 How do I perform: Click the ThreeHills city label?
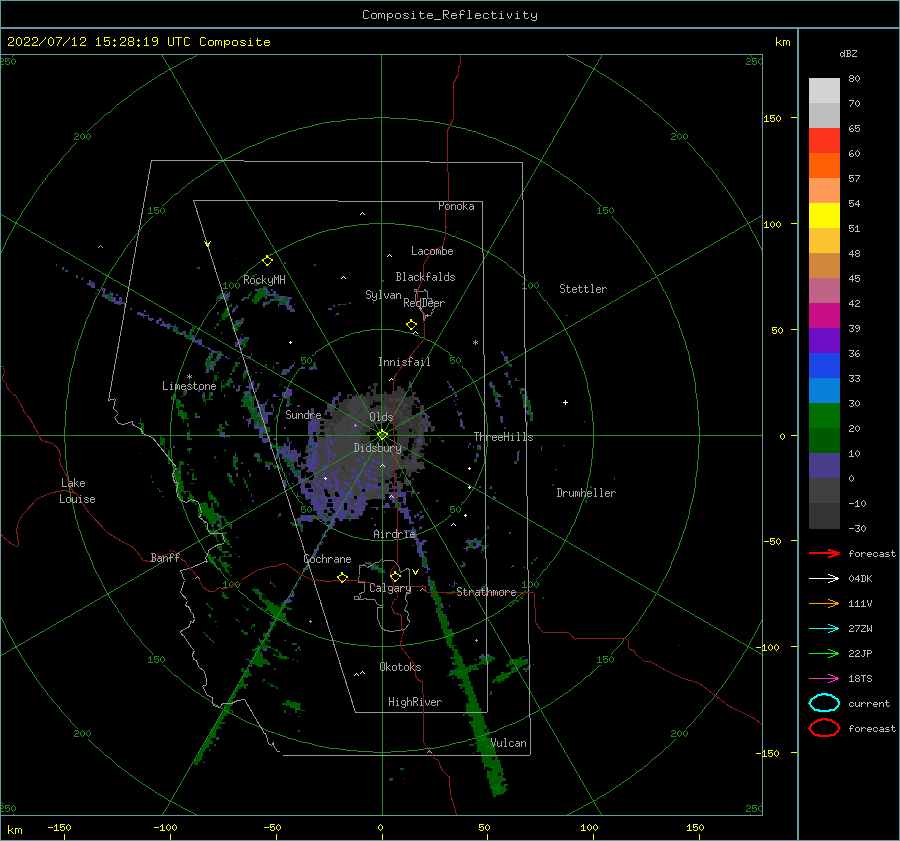503,437
